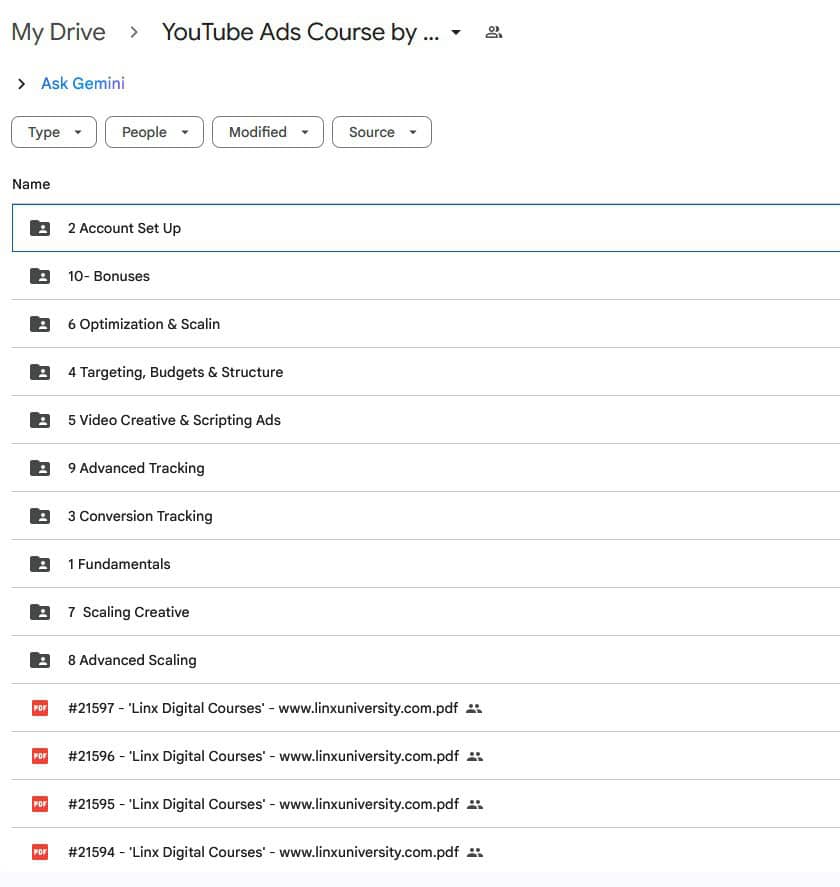Click the sharing icon next to the folder title
The image size is (840, 887).
493,31
